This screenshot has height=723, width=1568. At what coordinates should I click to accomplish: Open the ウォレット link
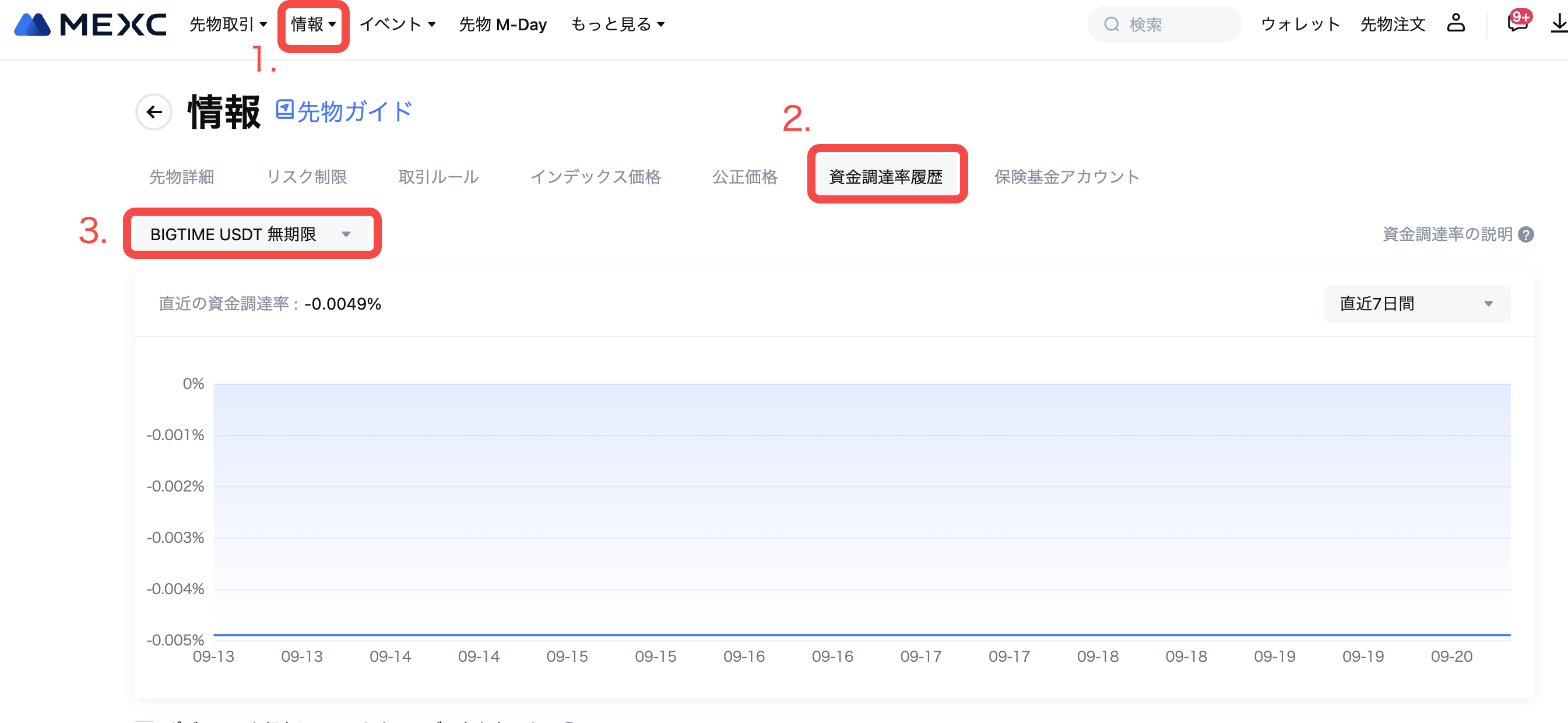(x=1300, y=24)
